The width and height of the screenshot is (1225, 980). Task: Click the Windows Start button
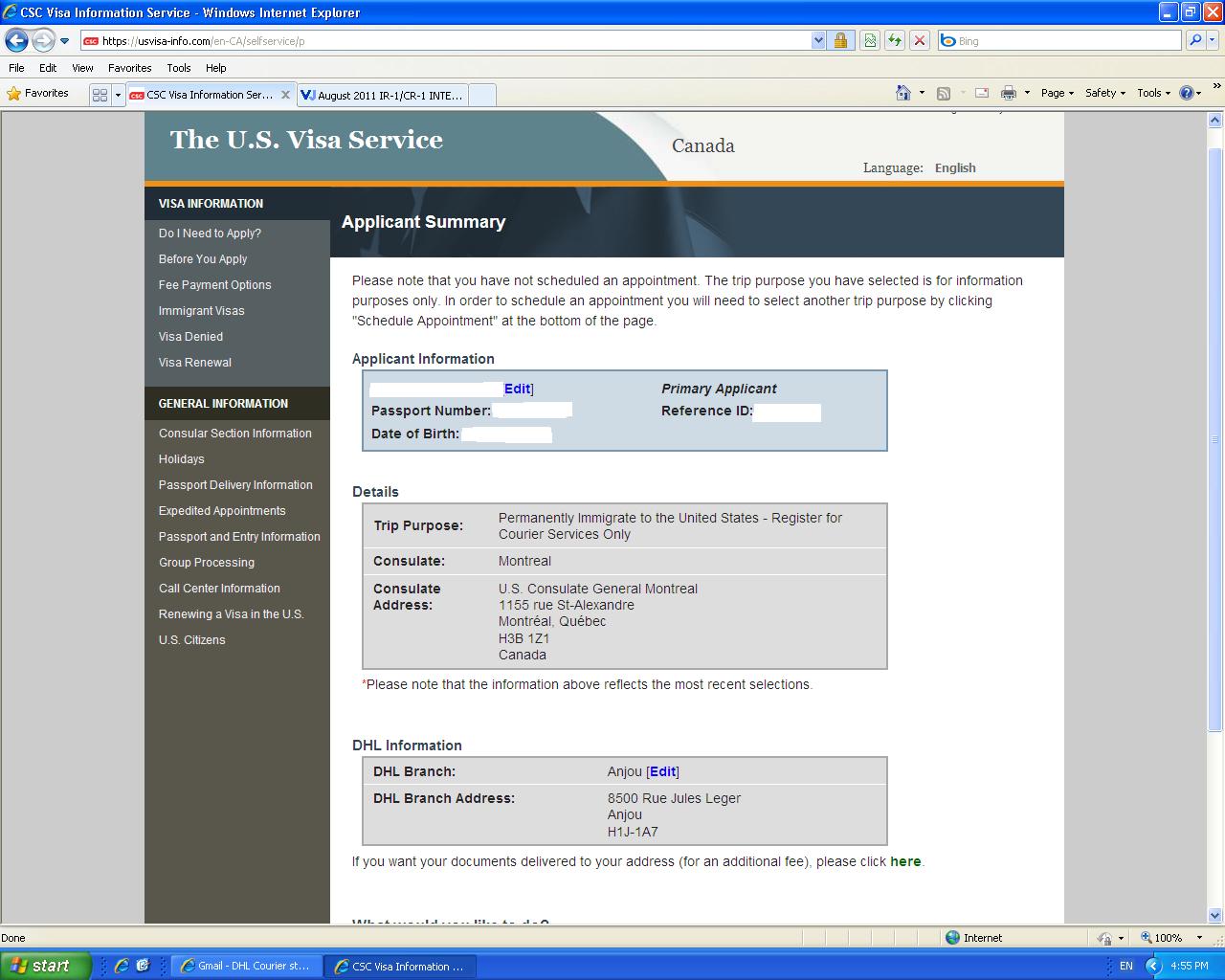(x=45, y=966)
